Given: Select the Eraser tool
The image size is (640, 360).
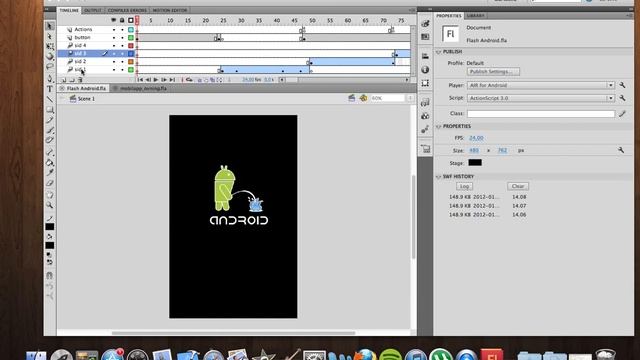Looking at the screenshot, I should point(50,183).
